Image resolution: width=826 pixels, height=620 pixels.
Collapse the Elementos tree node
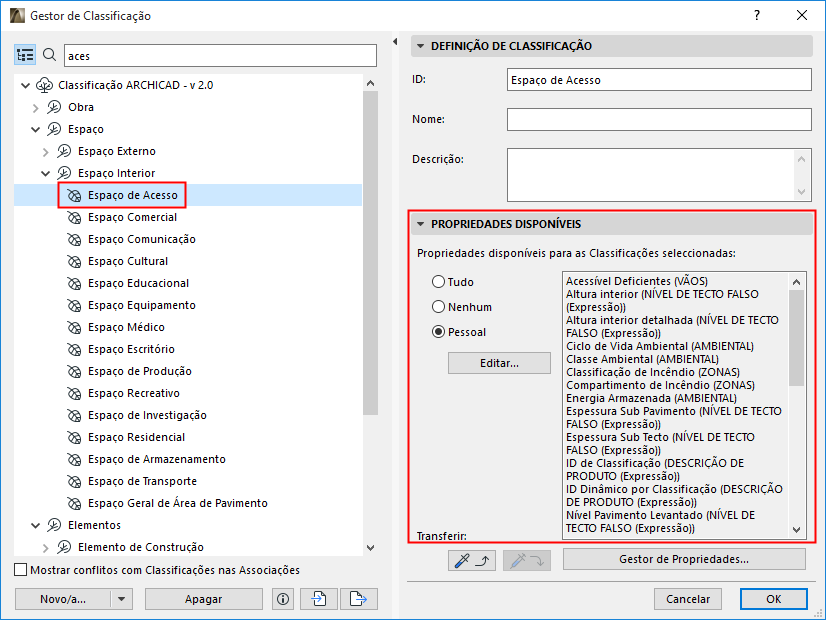click(x=35, y=525)
